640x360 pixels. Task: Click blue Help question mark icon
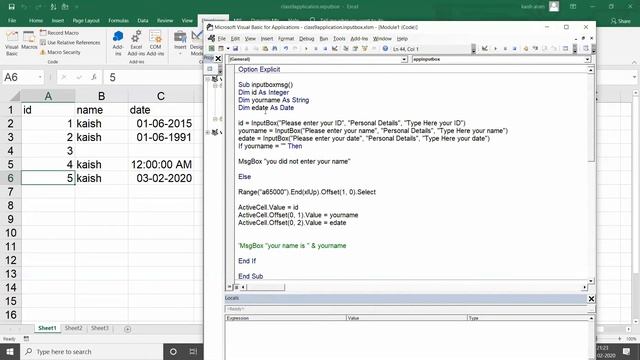point(385,49)
